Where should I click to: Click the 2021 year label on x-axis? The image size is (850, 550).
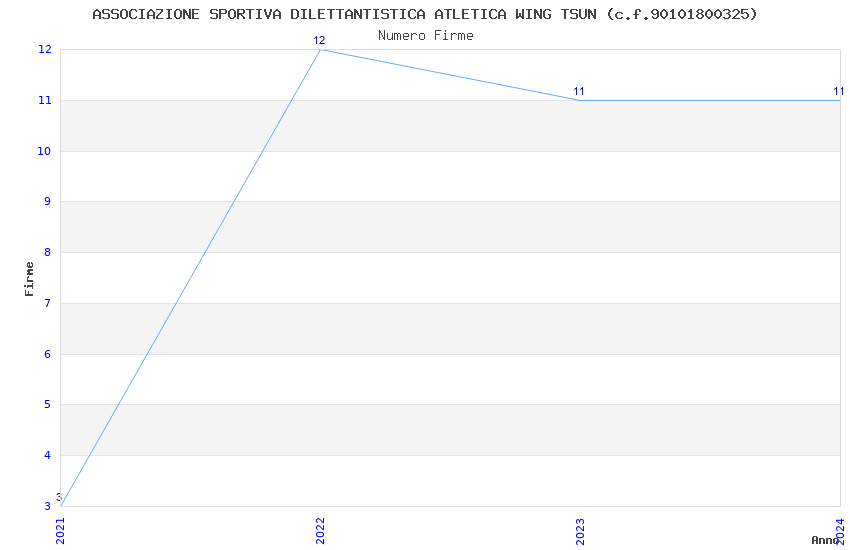[60, 529]
